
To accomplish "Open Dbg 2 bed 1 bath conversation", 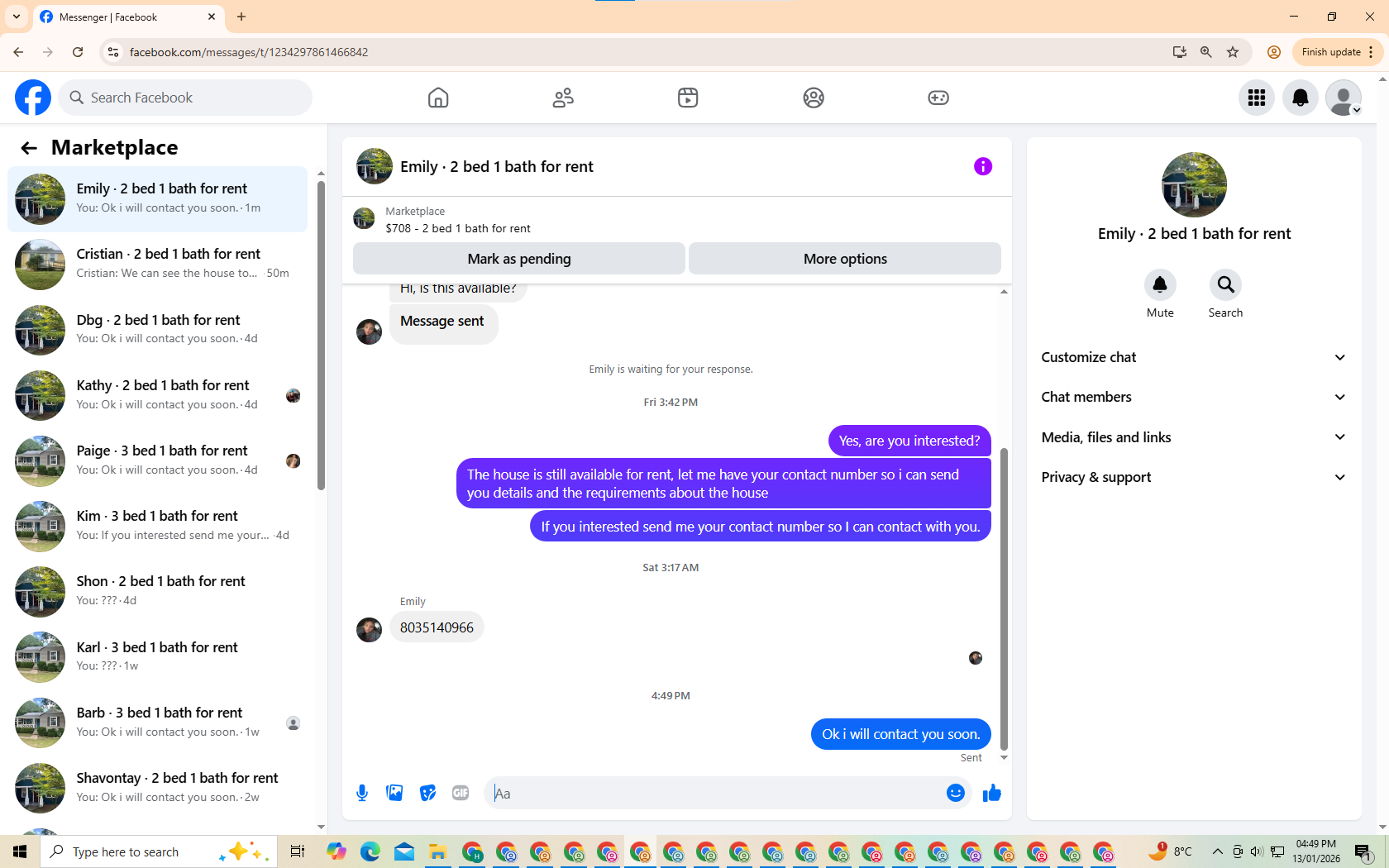I will pos(157,329).
